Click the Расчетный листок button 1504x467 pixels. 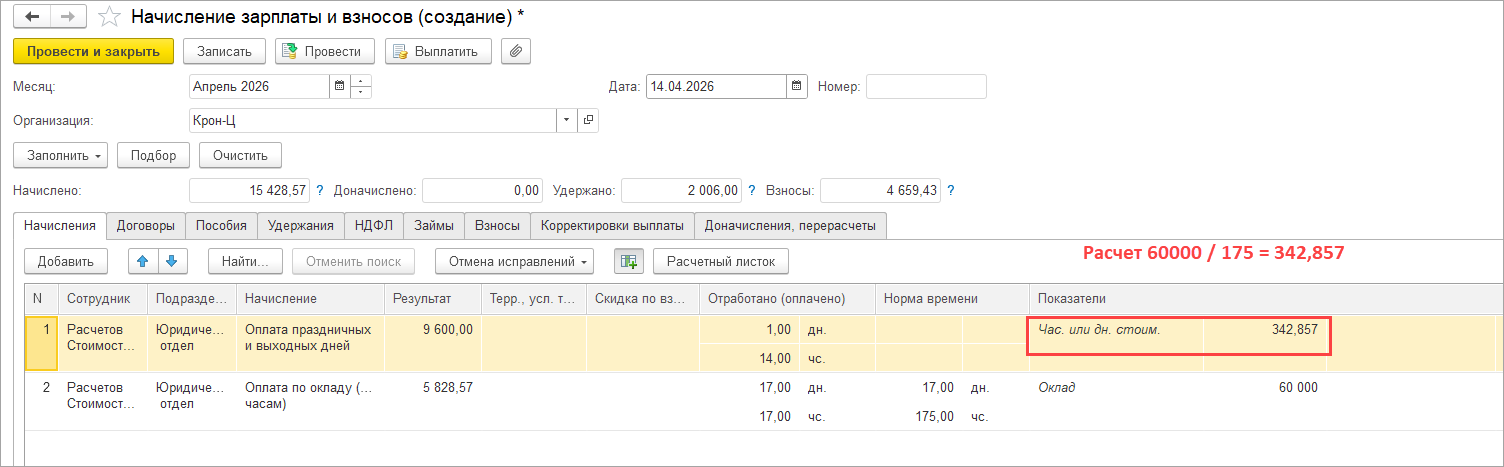click(x=721, y=261)
